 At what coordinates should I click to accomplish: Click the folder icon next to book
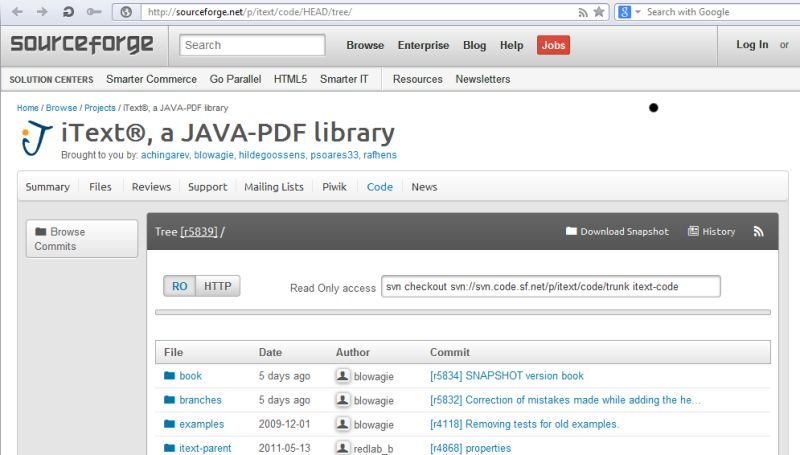tap(169, 375)
